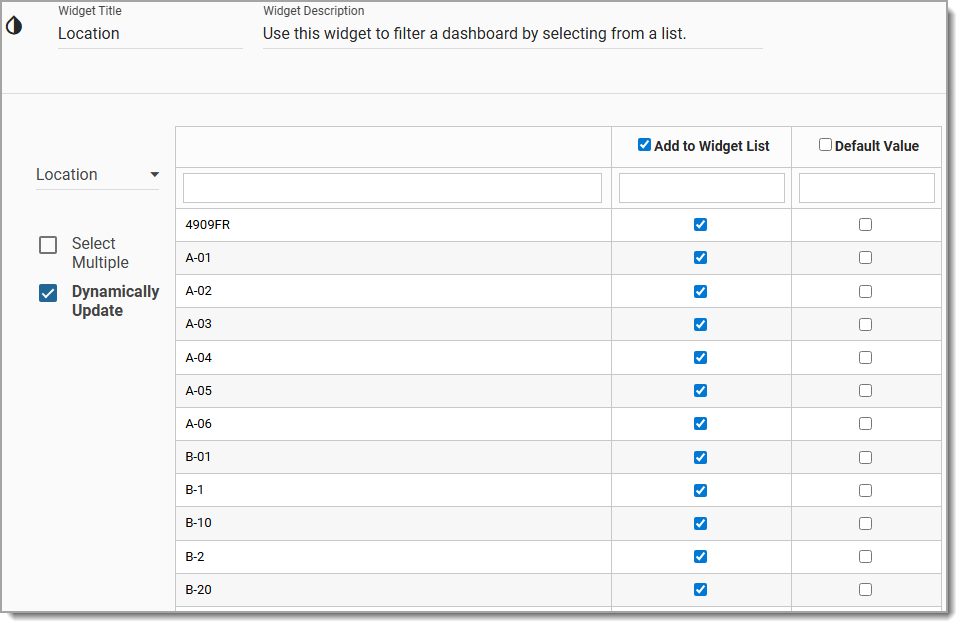Enable Default Value for B-10
This screenshot has width=963, height=628.
866,523
